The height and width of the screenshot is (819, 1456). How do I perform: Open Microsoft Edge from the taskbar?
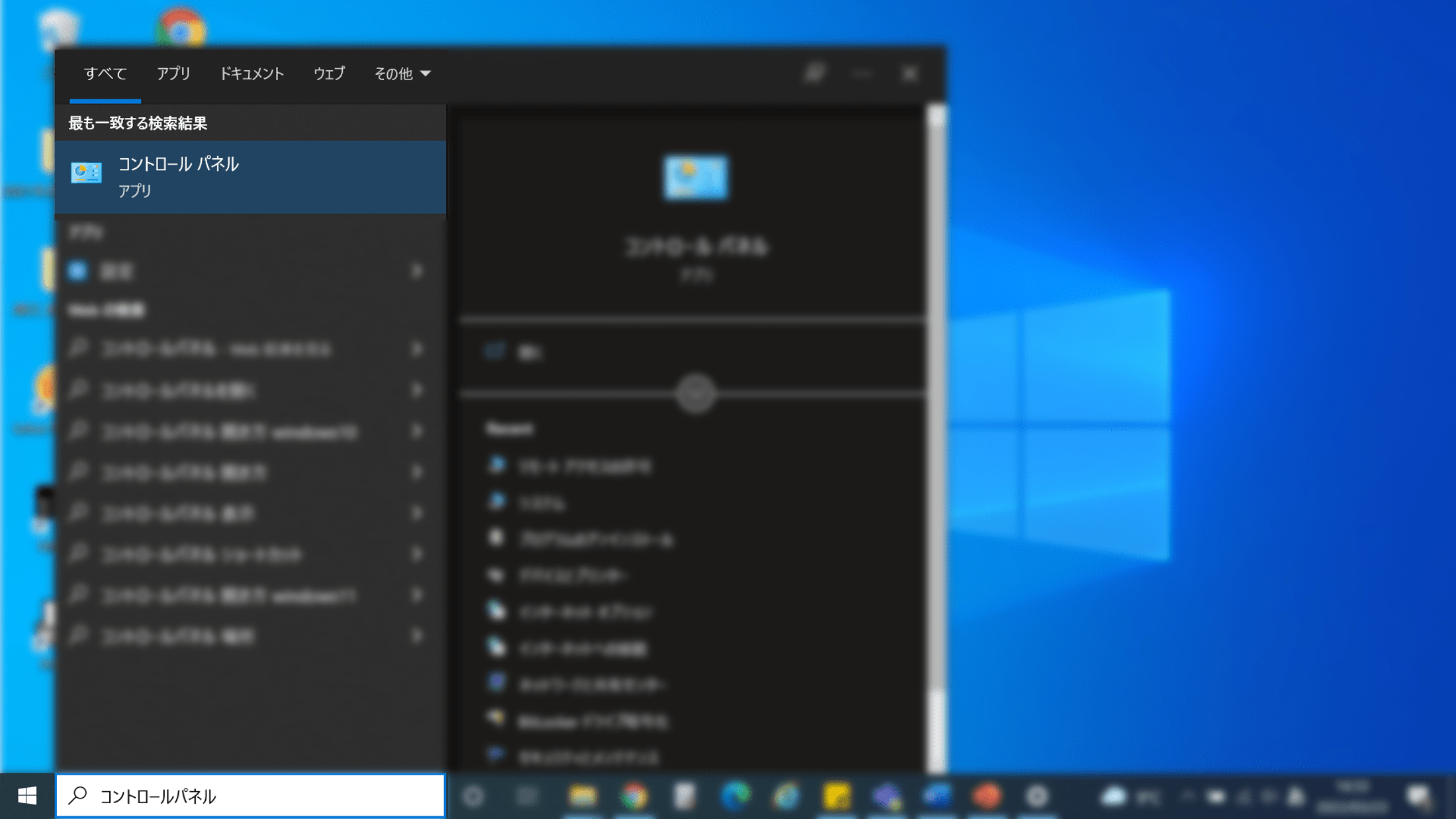(735, 796)
